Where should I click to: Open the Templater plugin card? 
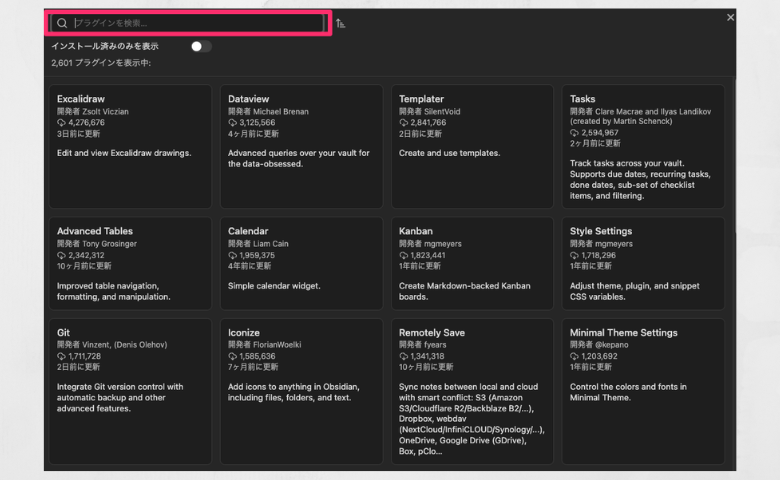pyautogui.click(x=472, y=146)
